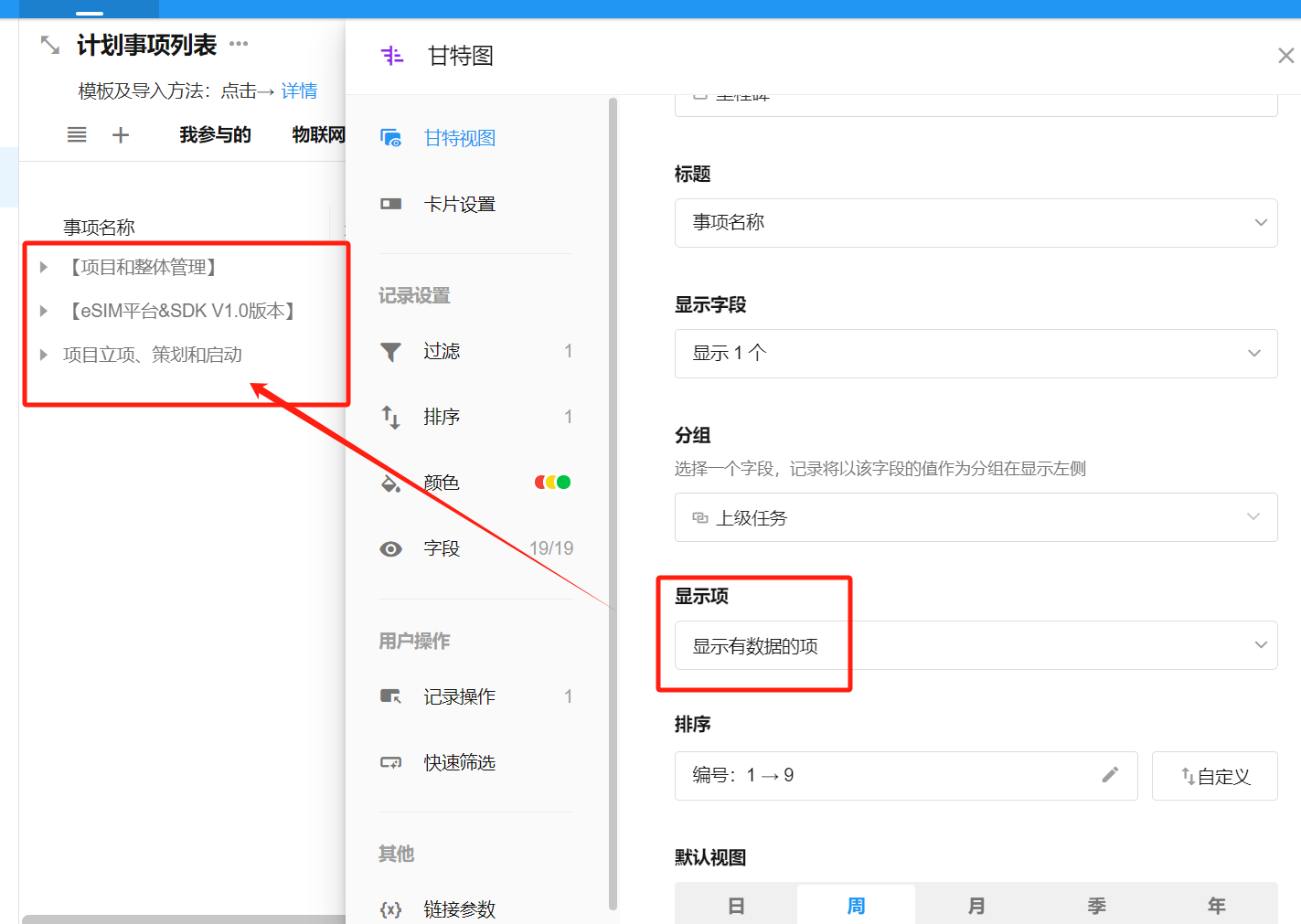Click the 自定义 sort button
The width and height of the screenshot is (1301, 924).
click(1214, 776)
